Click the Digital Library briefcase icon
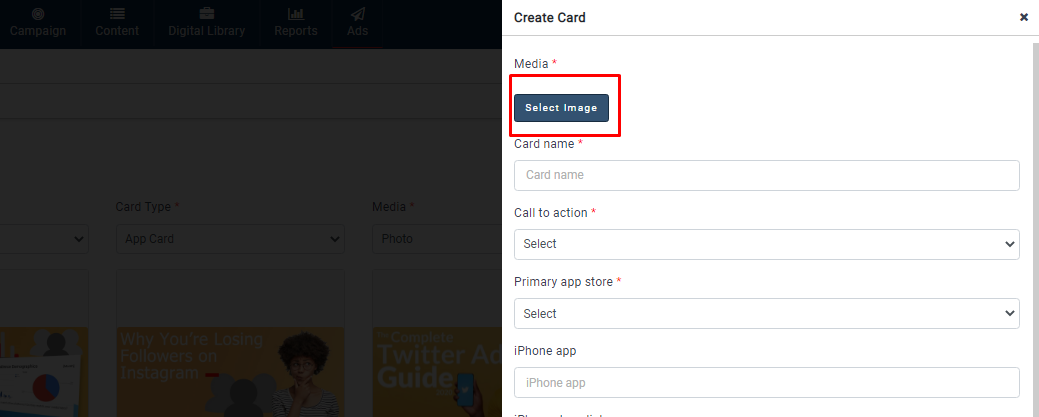This screenshot has width=1039, height=417. click(x=206, y=14)
